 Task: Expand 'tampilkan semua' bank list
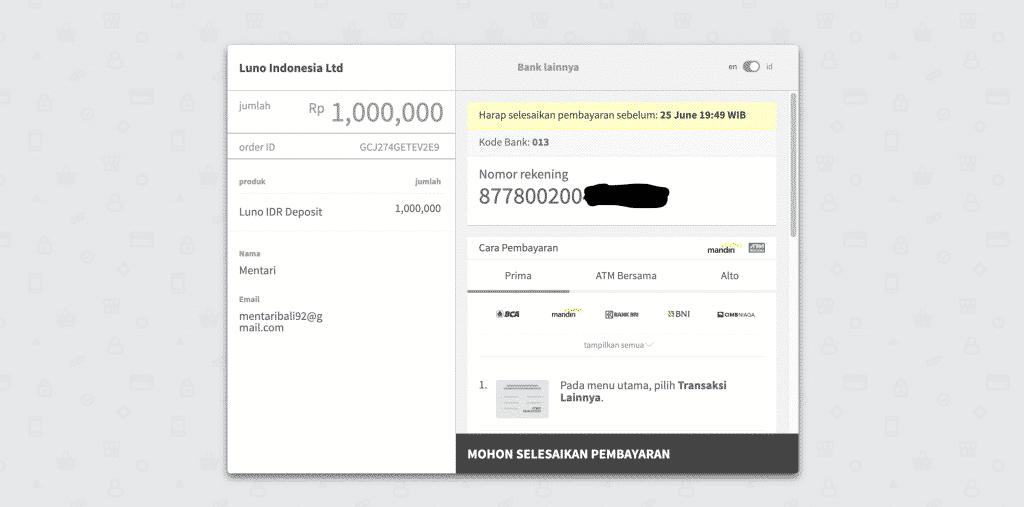tap(614, 345)
